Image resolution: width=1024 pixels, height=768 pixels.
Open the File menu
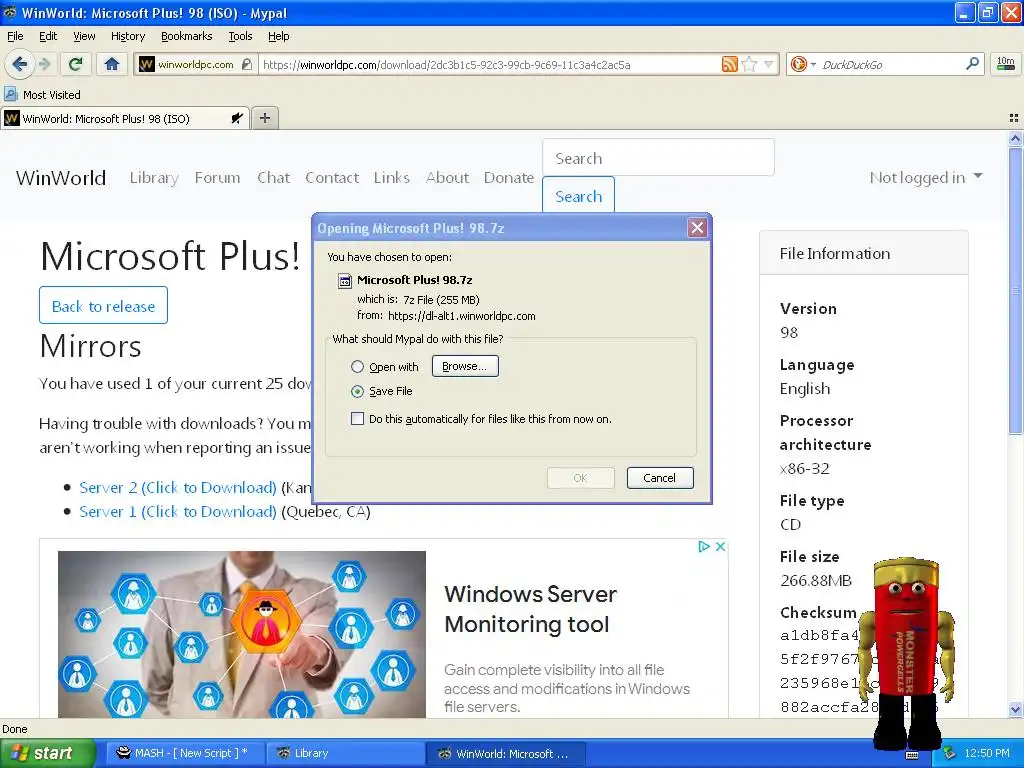[15, 36]
